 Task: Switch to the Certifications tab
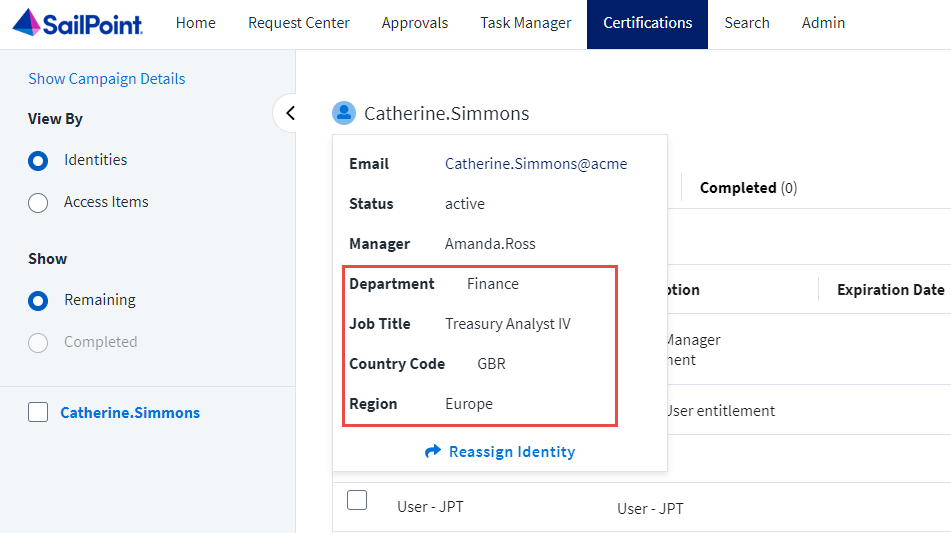click(x=647, y=23)
